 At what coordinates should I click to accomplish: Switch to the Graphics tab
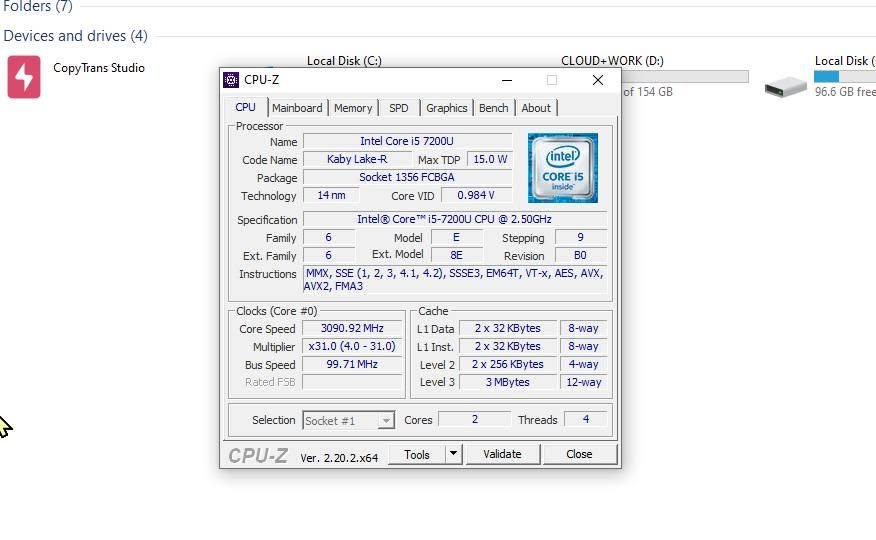pos(446,108)
